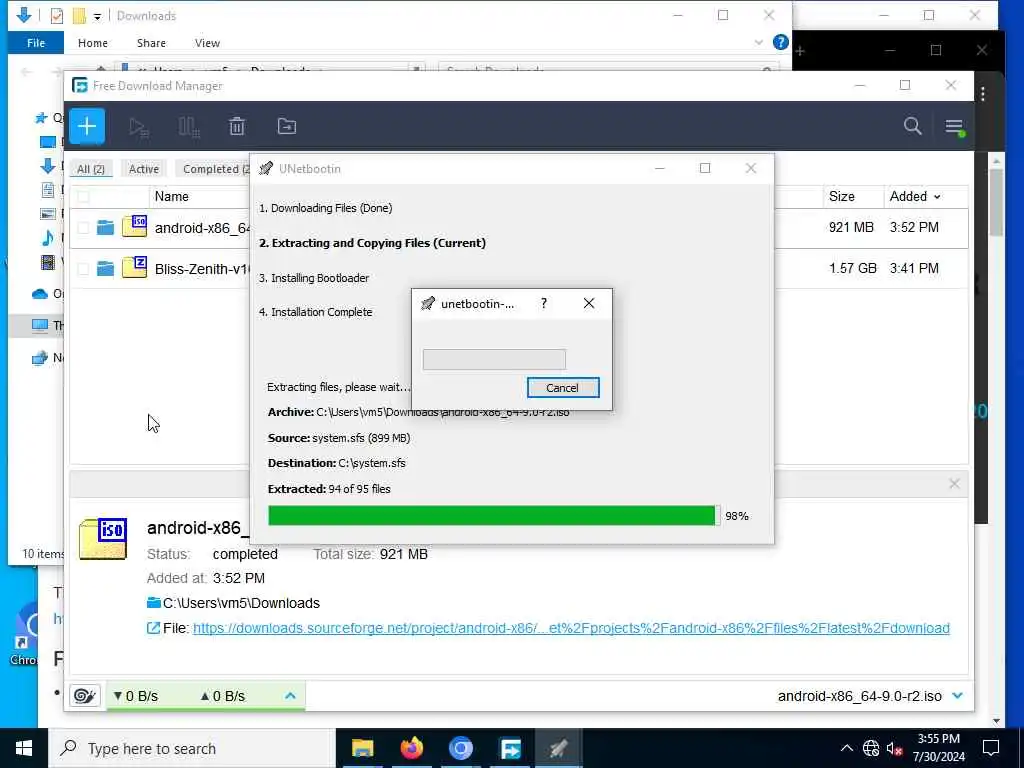
Task: Check the Bliss-Zenith download checkbox
Action: point(84,268)
